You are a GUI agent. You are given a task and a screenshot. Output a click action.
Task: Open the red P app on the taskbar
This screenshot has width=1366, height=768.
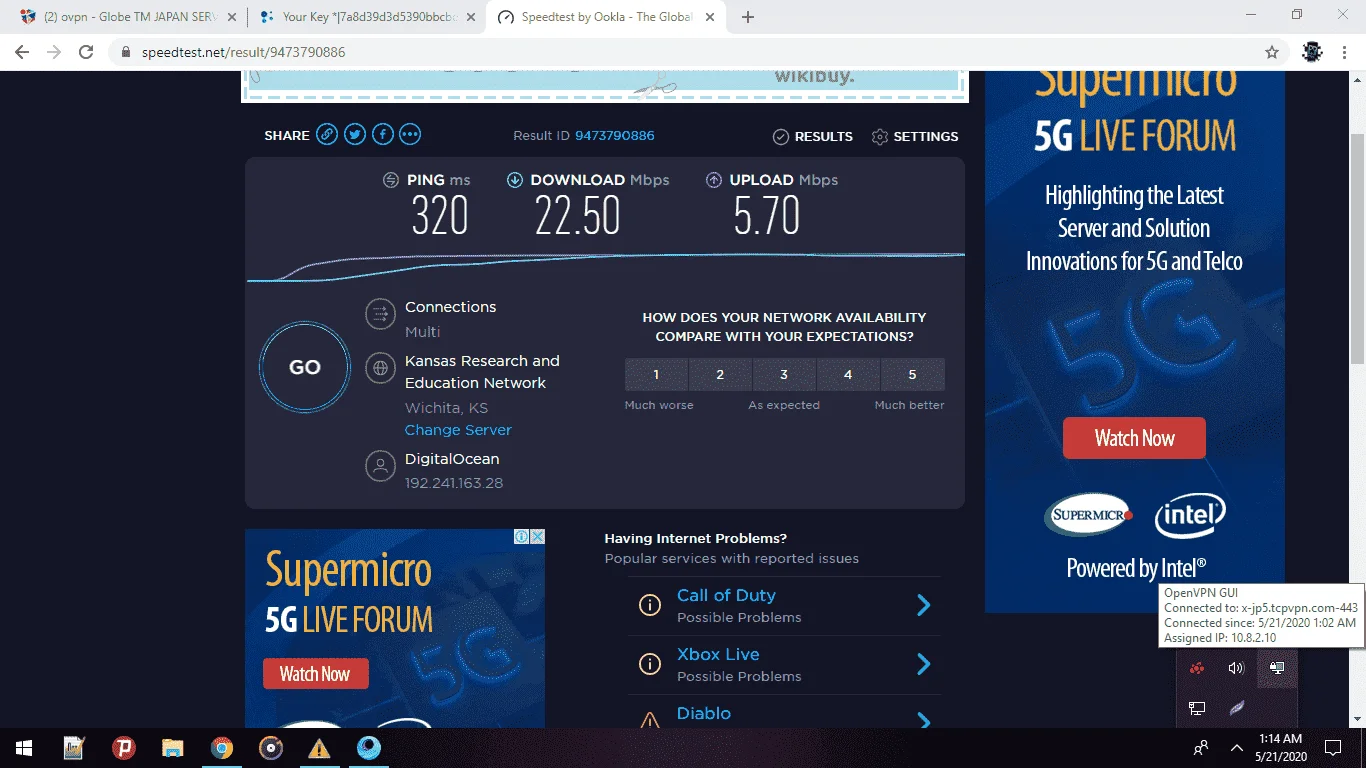[124, 748]
